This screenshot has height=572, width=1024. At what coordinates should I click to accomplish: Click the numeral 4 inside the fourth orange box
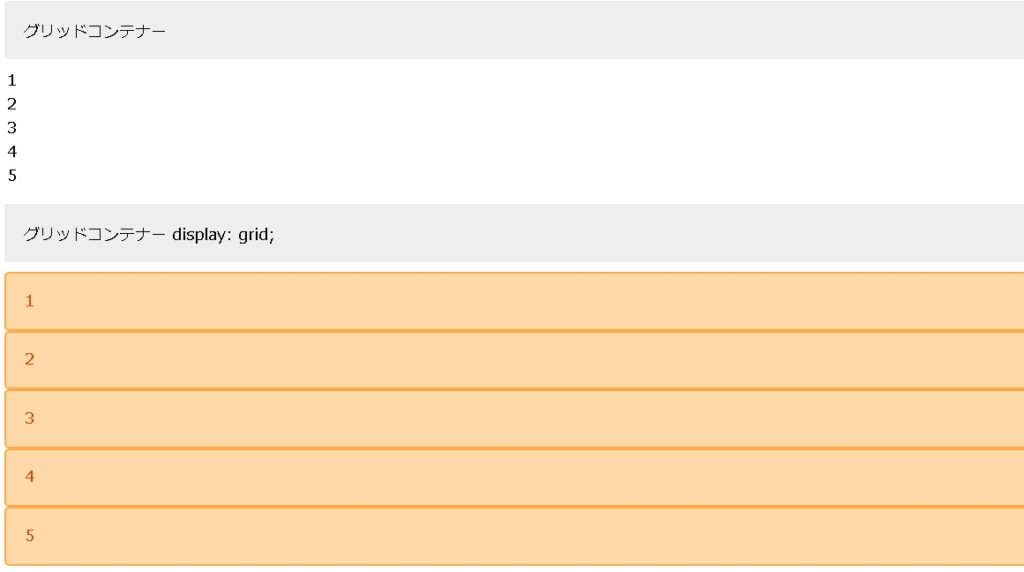pyautogui.click(x=30, y=477)
